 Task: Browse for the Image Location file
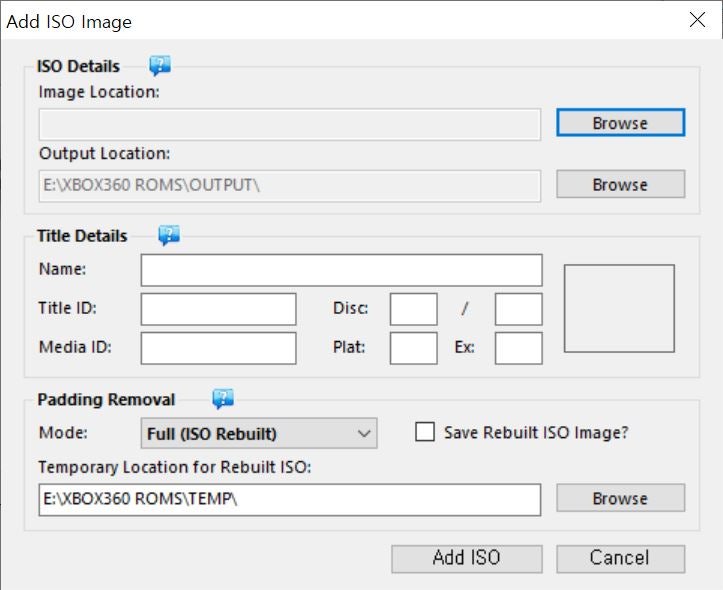tap(621, 123)
